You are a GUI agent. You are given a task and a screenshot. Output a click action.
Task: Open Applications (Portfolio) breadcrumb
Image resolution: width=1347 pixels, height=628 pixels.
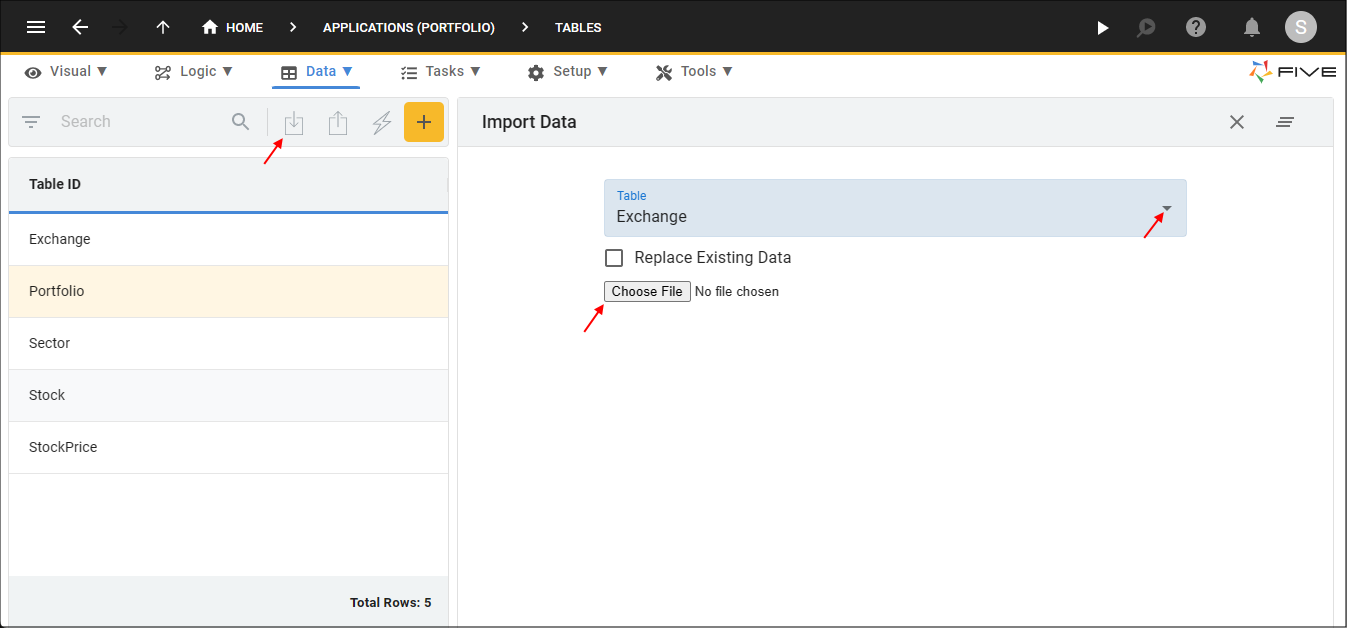[409, 28]
